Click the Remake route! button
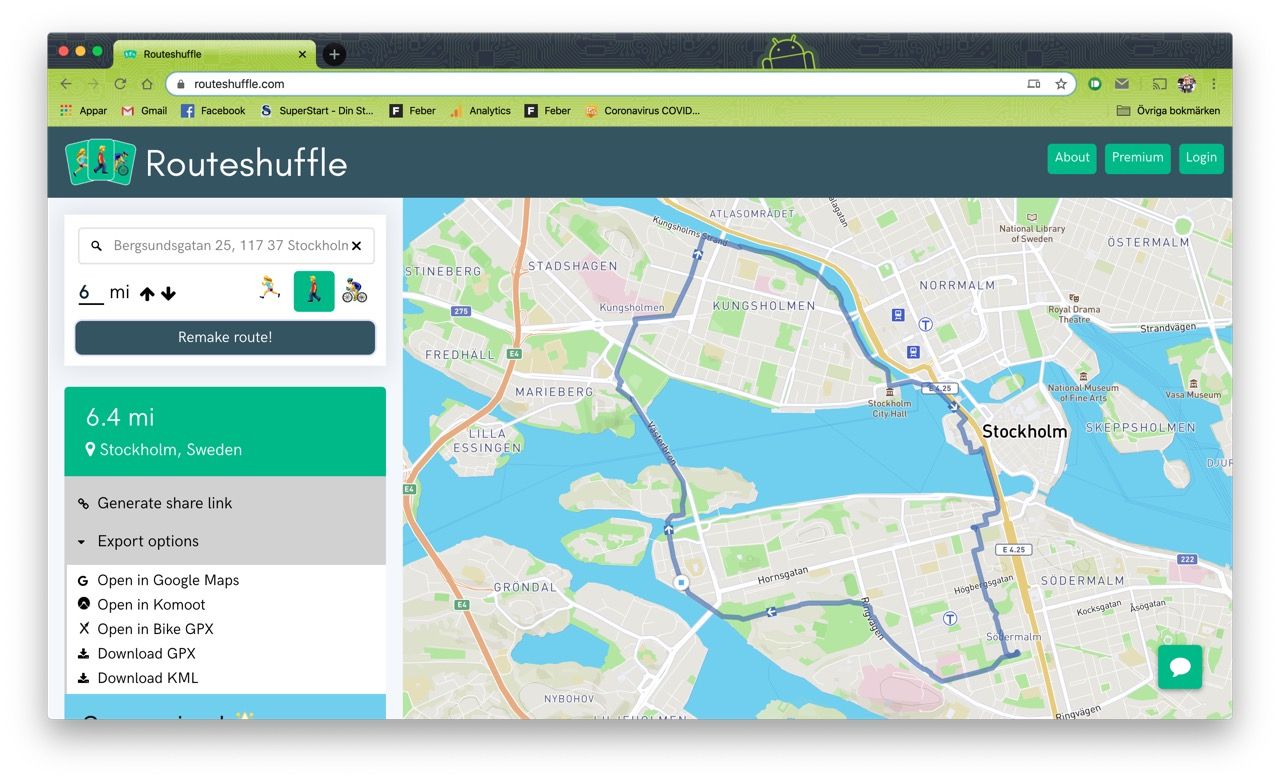The image size is (1280, 782). [x=225, y=337]
